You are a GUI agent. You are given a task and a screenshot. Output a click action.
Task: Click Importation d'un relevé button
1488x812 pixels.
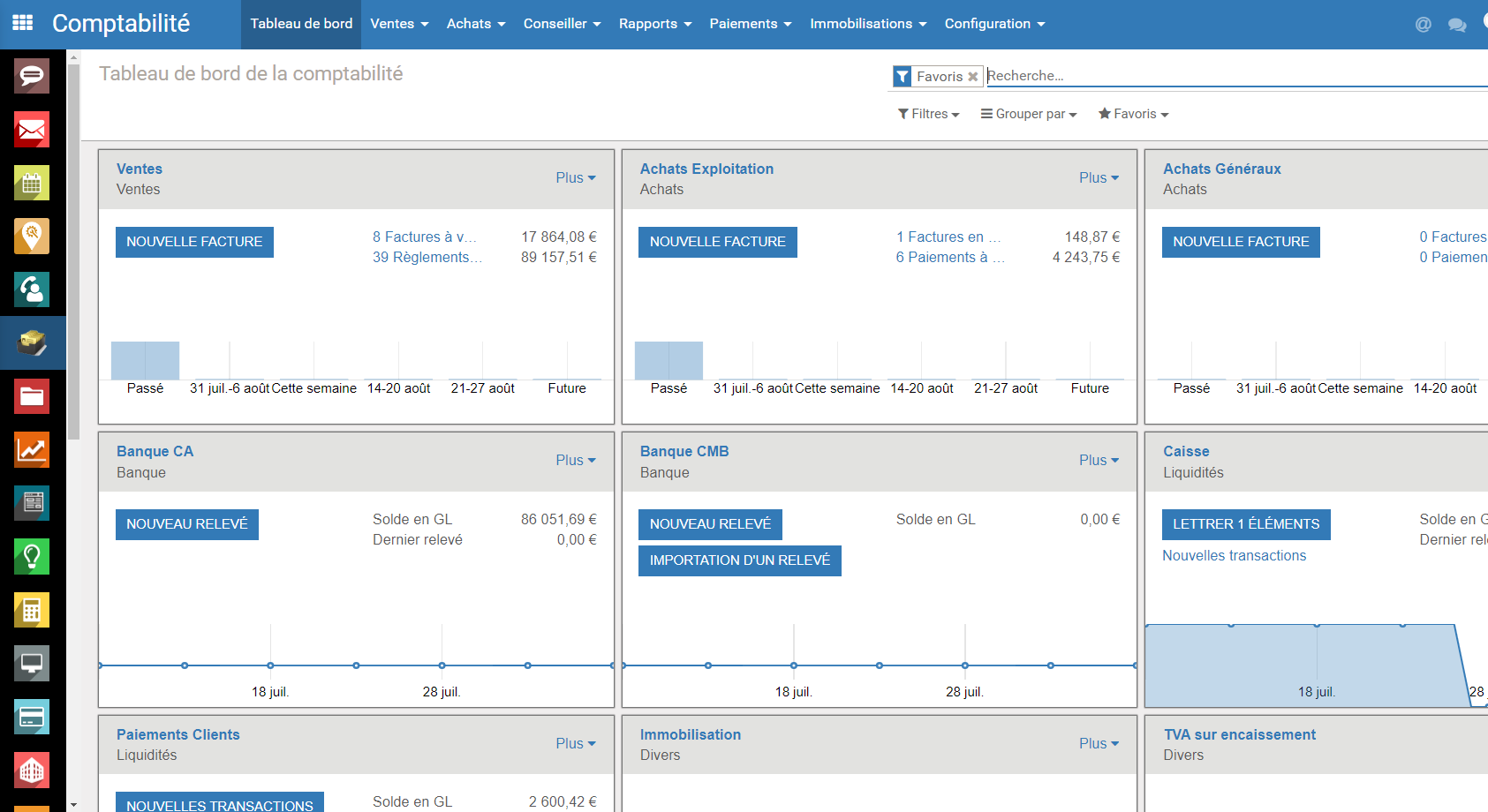(x=740, y=560)
